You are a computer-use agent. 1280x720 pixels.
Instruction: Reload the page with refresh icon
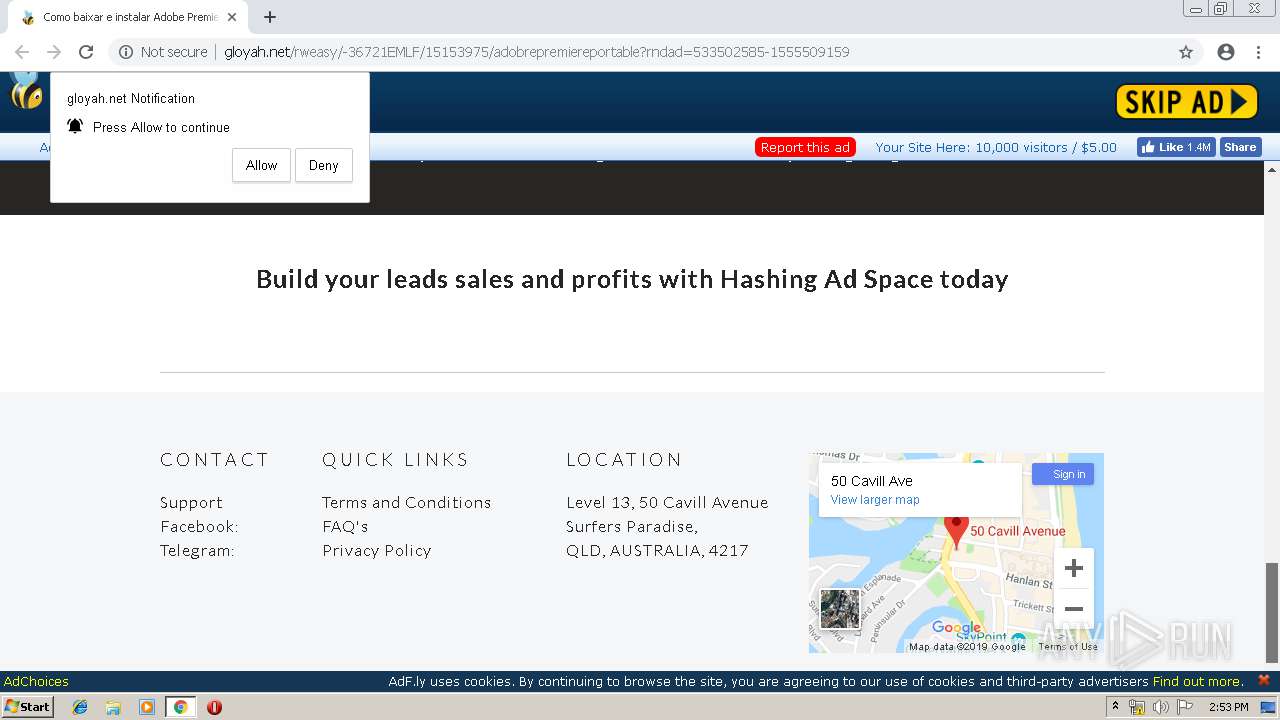(86, 52)
